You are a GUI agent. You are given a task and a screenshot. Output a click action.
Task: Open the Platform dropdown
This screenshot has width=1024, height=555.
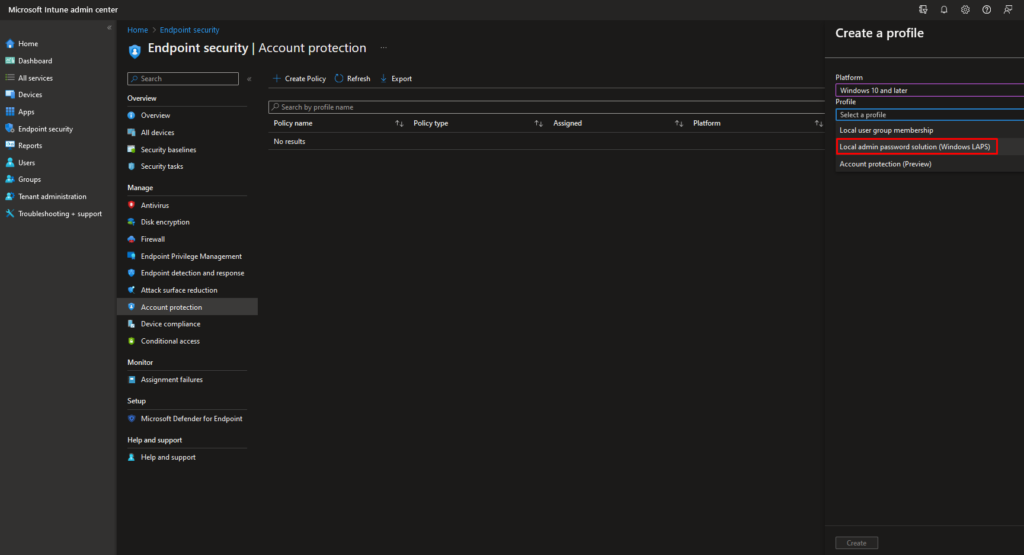[929, 90]
